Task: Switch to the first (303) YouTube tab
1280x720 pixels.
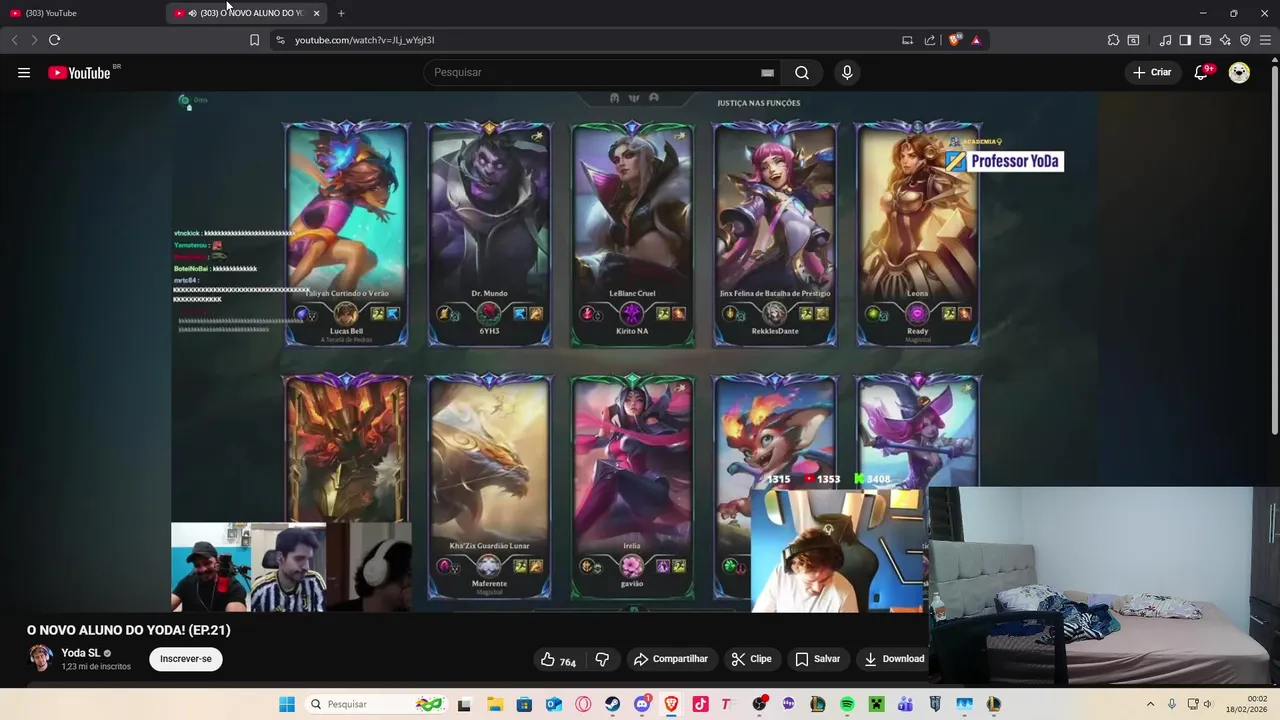Action: pos(82,13)
